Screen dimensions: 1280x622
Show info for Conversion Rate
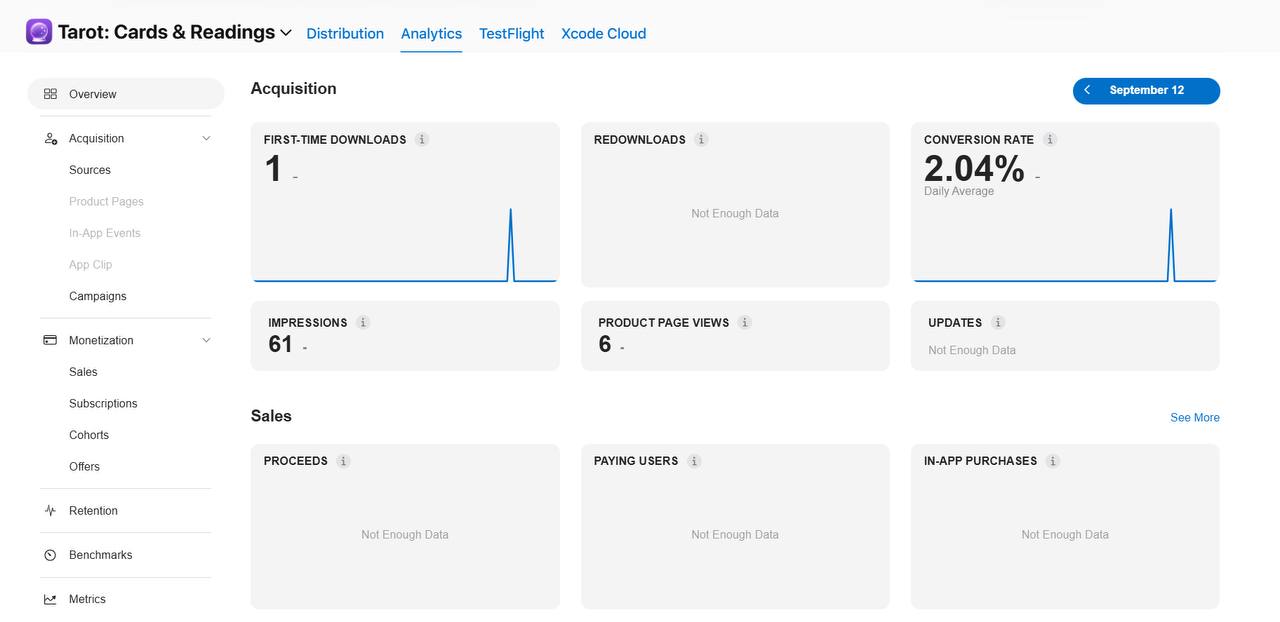point(1050,140)
